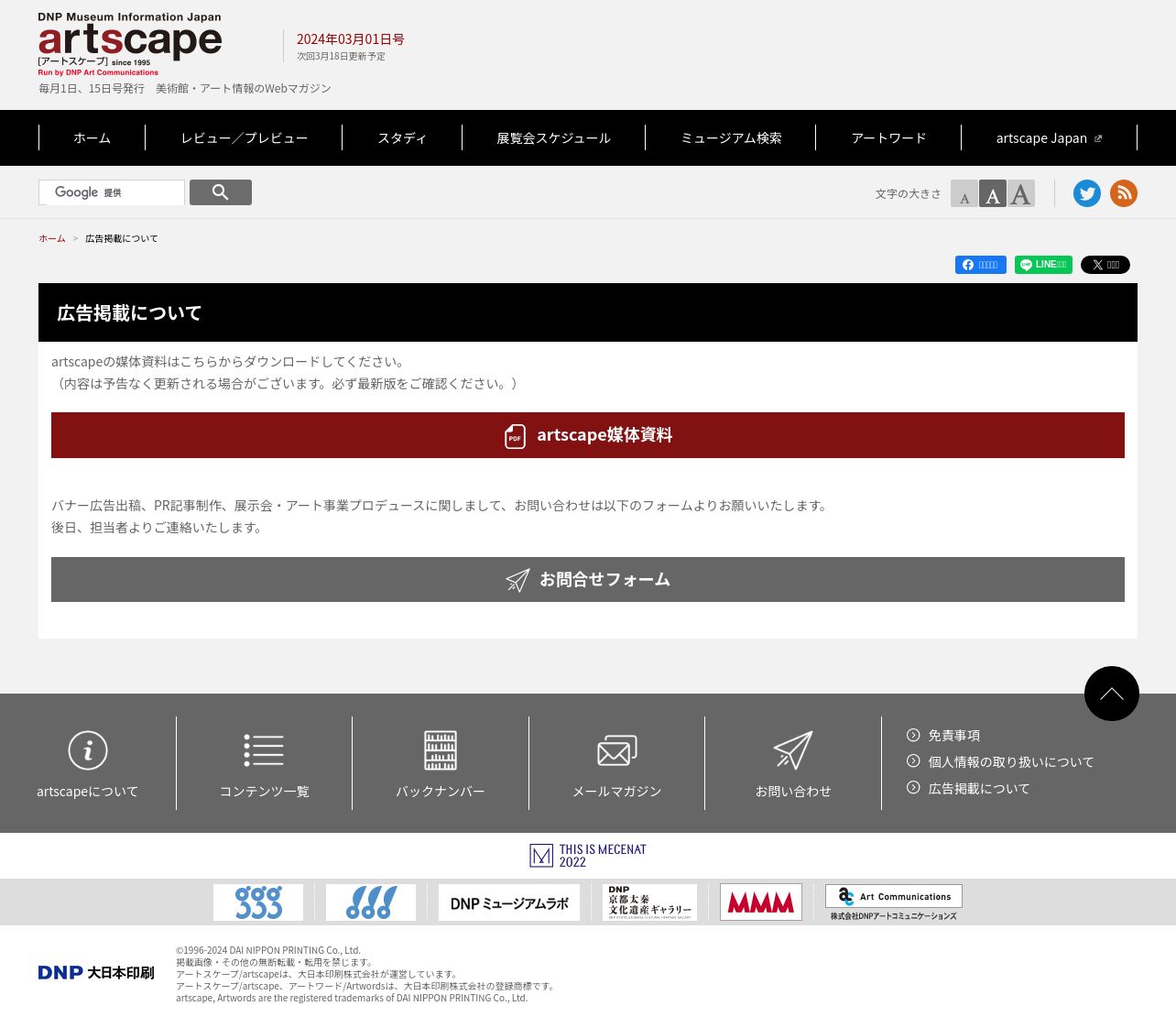Click the round scroll-to-top arrow button
Screen dimensions: 1176x1017
(x=1112, y=694)
